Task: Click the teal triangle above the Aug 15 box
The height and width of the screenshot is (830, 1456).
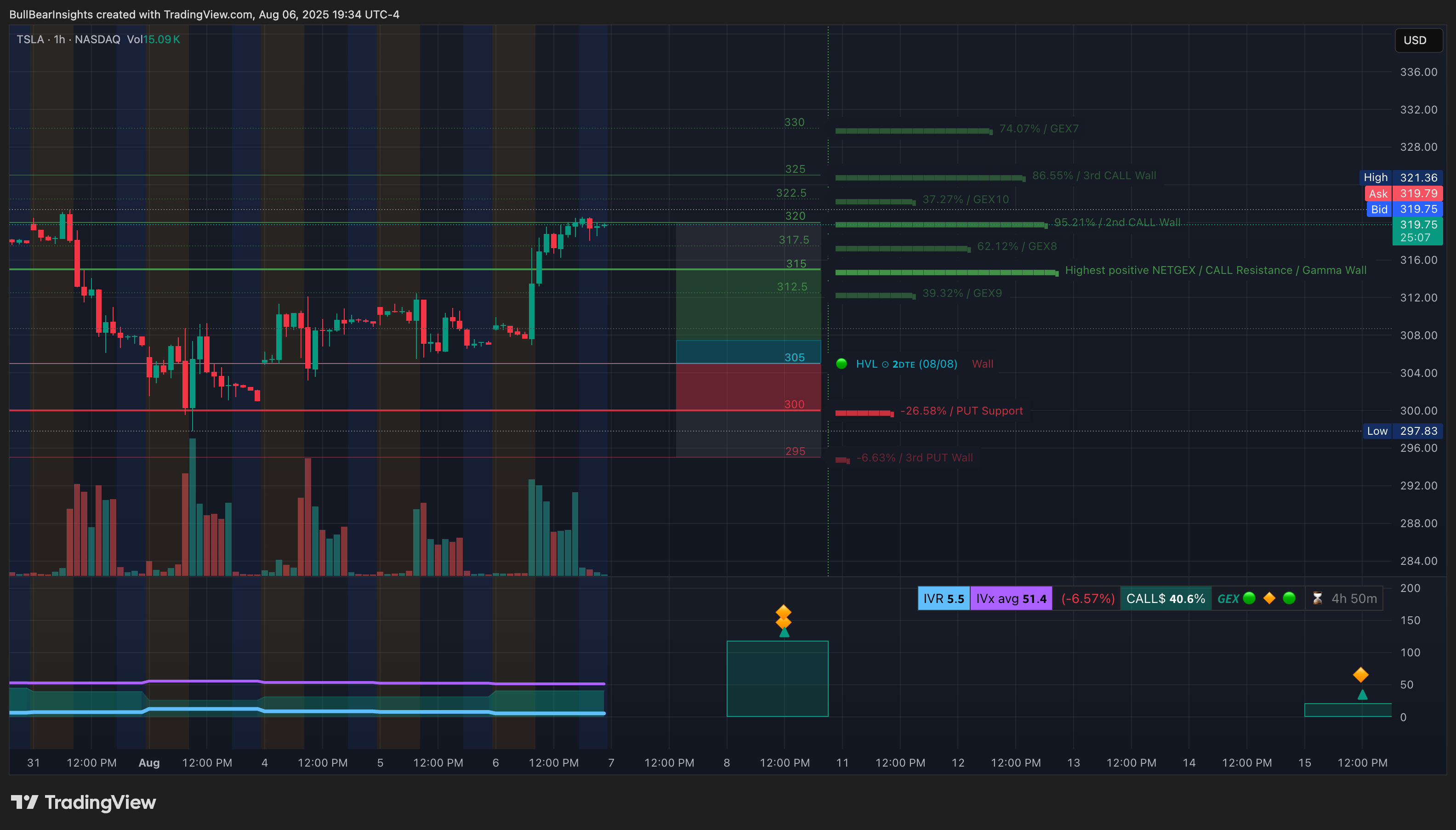Action: point(1362,694)
